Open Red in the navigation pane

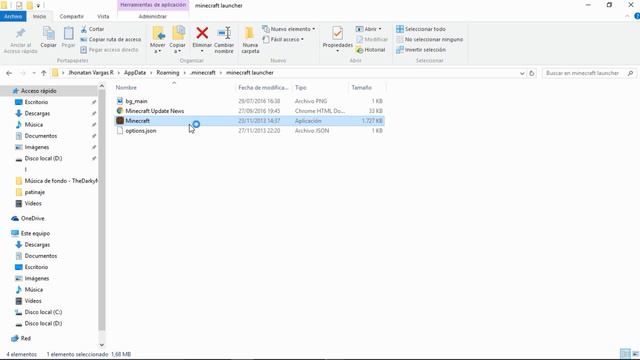(25, 338)
